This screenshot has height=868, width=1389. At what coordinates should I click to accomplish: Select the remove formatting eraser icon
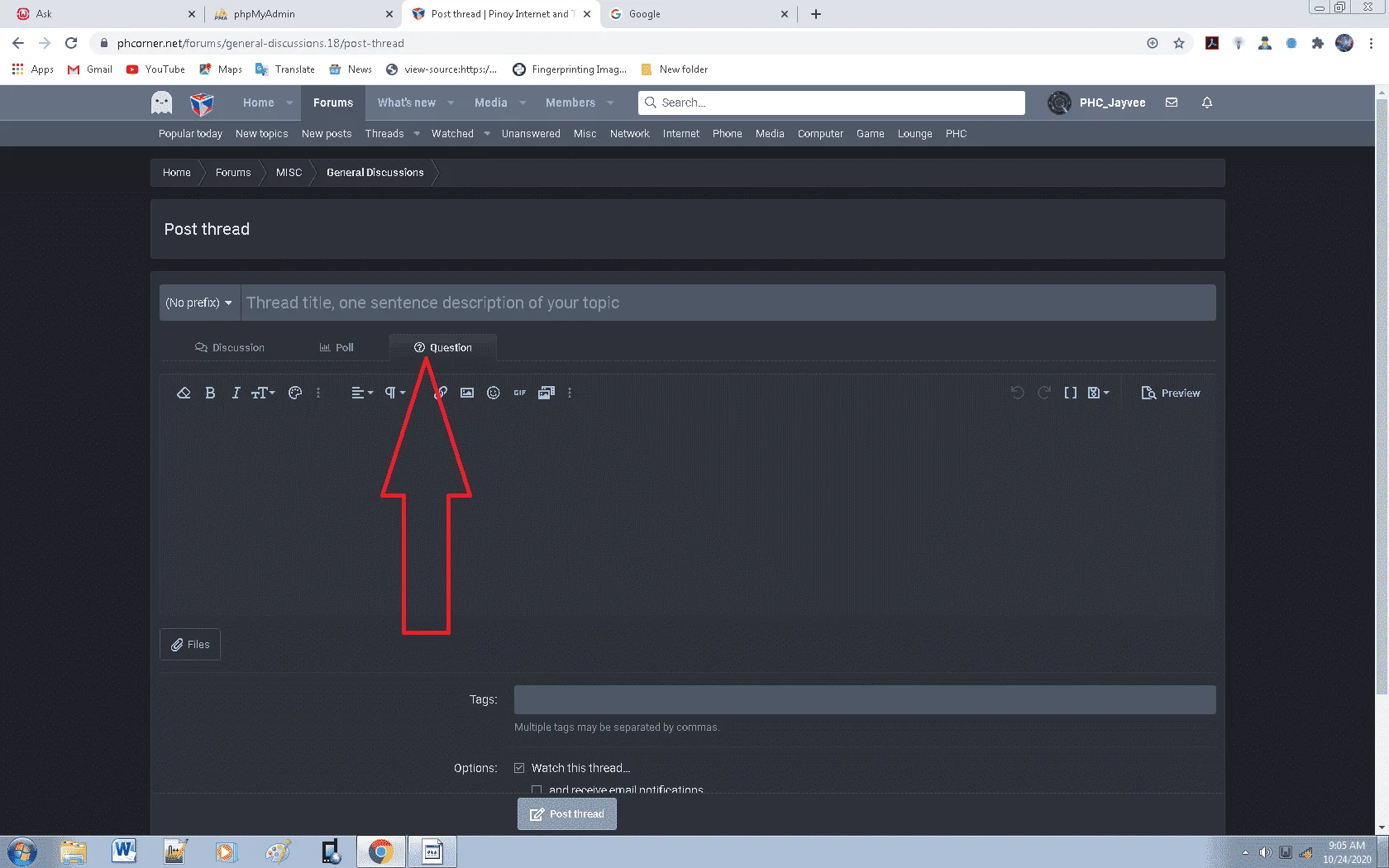click(184, 393)
